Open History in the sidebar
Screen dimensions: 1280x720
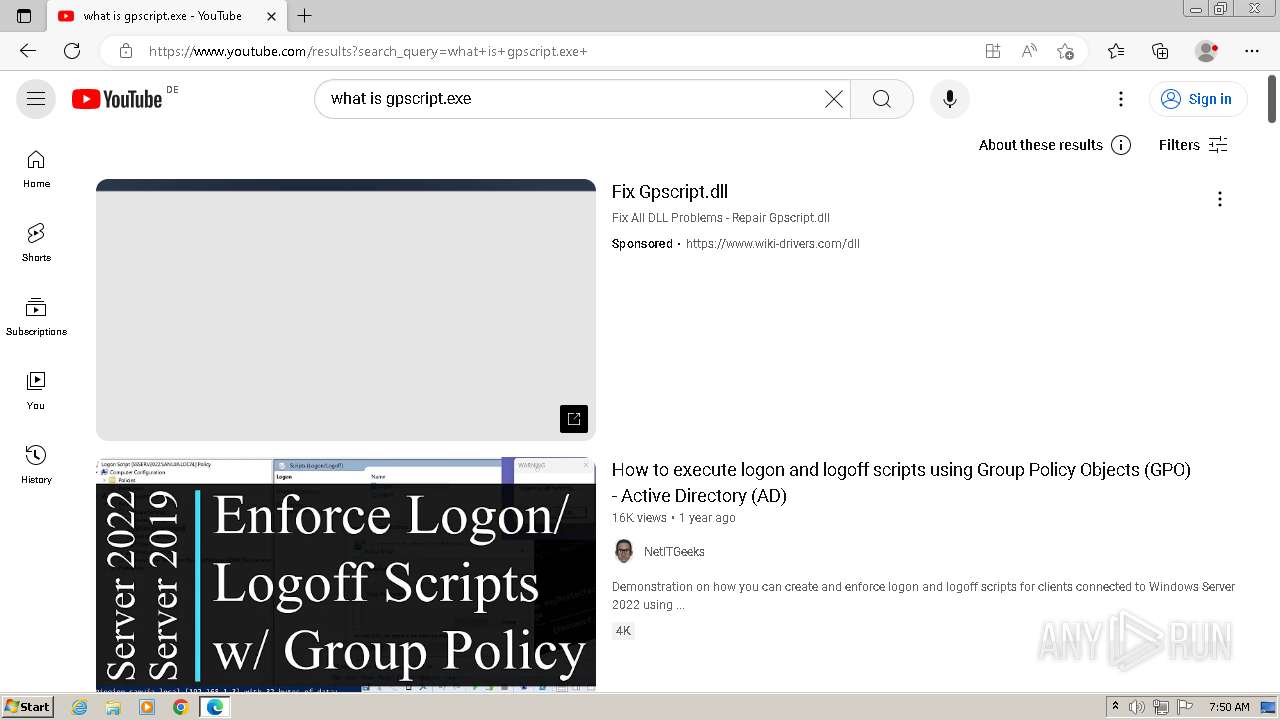tap(36, 465)
